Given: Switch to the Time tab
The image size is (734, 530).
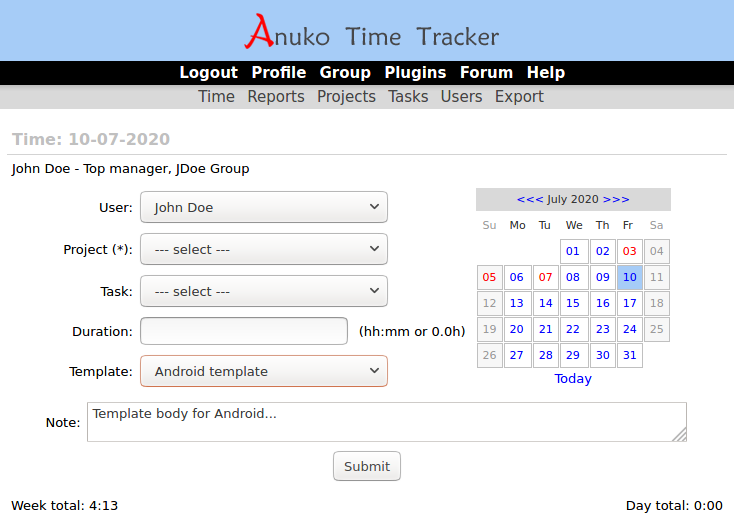Looking at the screenshot, I should pos(216,96).
